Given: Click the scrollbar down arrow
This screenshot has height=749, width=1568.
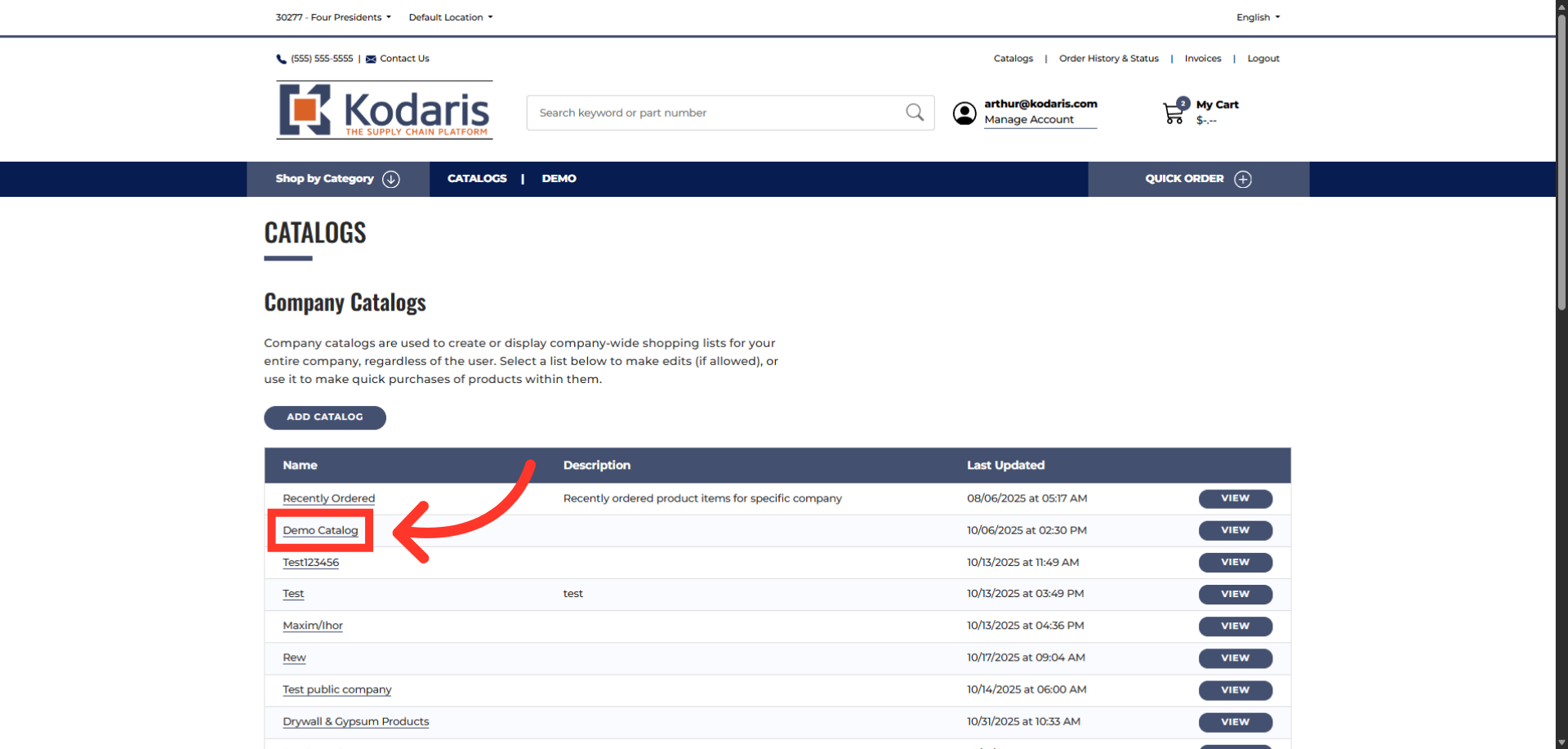Looking at the screenshot, I should click(1561, 742).
